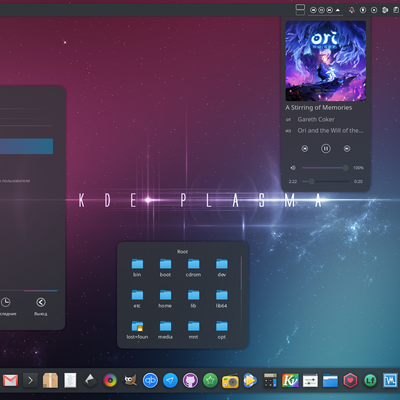
Task: Open the color wheel app in dock
Action: [110, 380]
